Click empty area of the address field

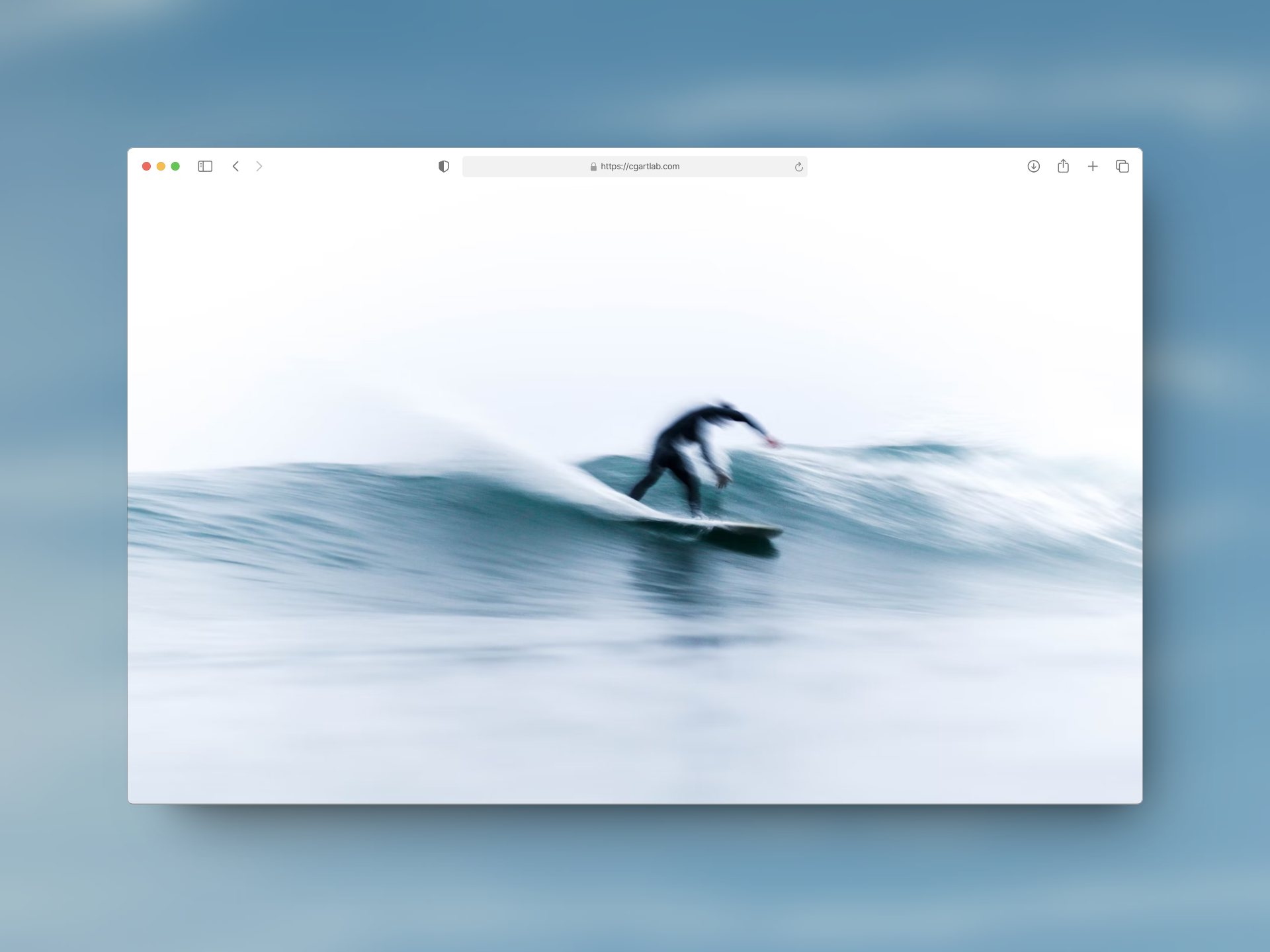coord(516,167)
